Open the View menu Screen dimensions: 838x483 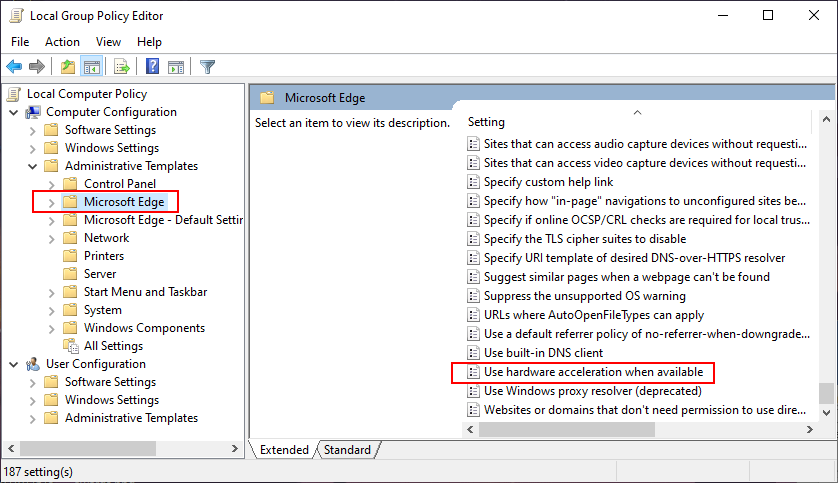click(109, 42)
